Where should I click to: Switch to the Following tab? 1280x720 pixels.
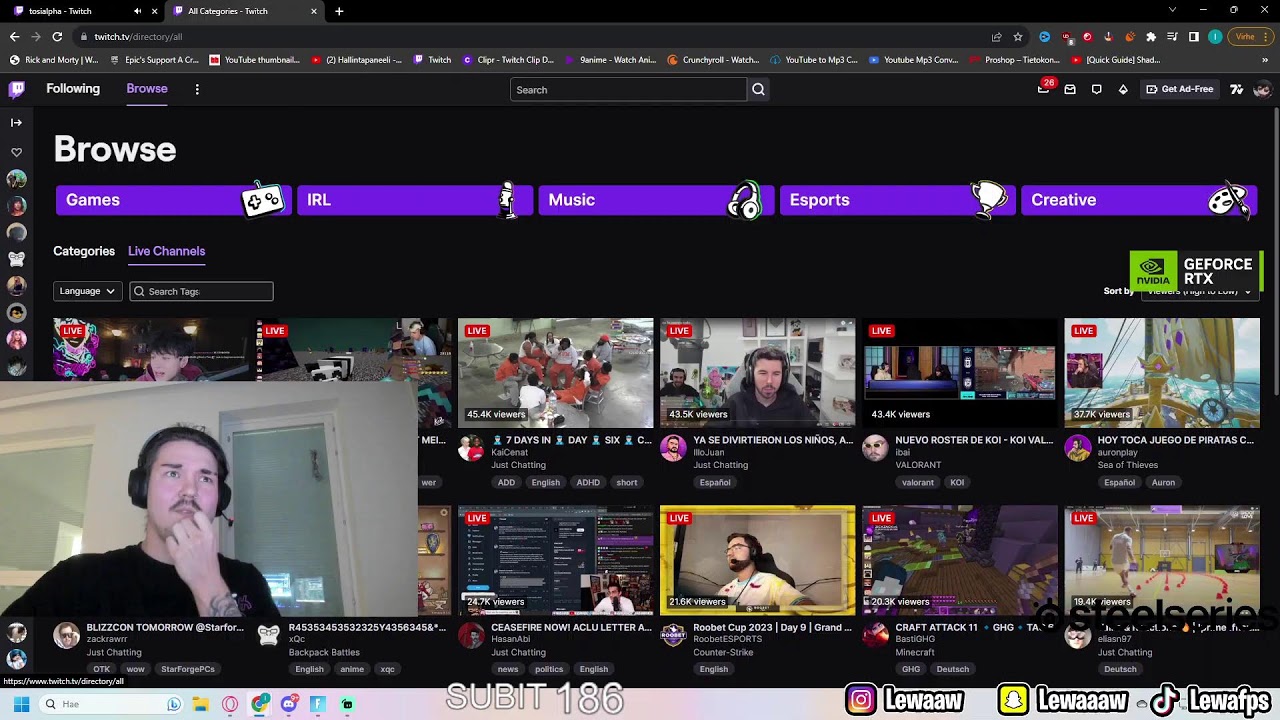73,89
